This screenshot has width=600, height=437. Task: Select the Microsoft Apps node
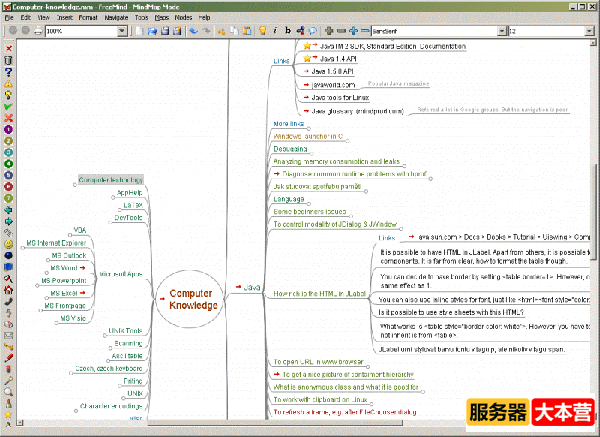[x=121, y=274]
